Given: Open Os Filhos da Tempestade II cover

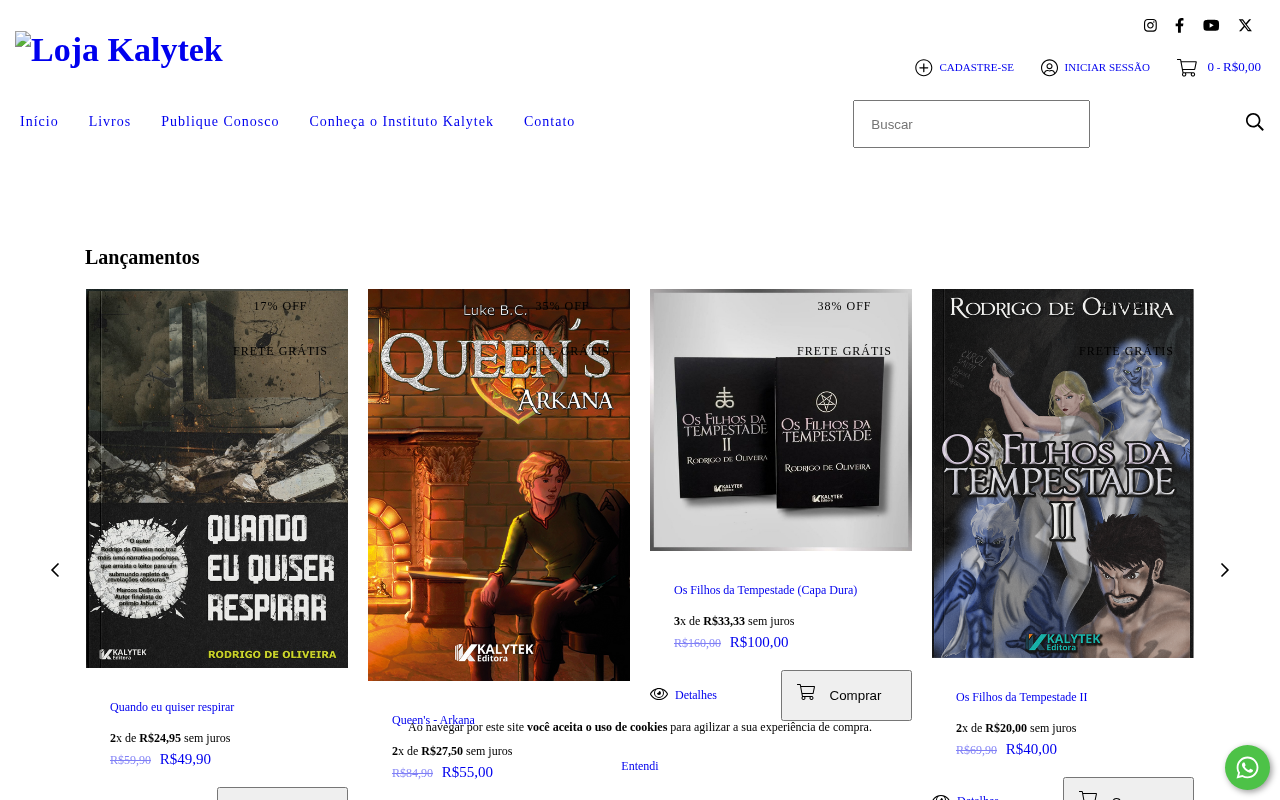Looking at the screenshot, I should point(1063,473).
